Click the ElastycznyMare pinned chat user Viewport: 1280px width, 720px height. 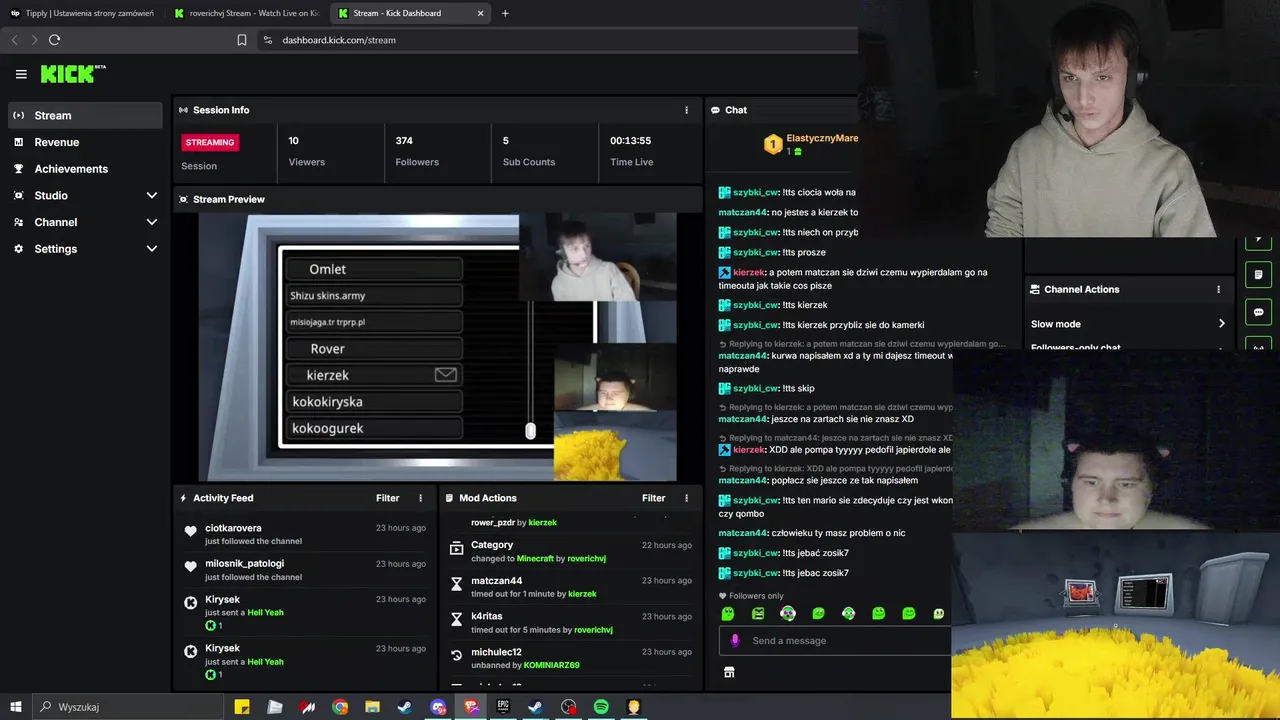[x=822, y=138]
